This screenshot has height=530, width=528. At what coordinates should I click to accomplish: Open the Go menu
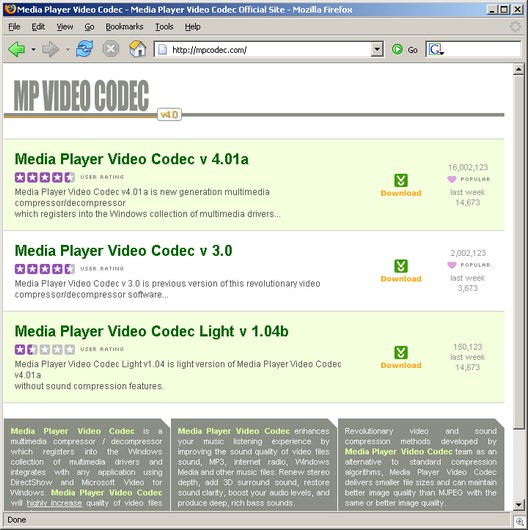click(x=89, y=27)
